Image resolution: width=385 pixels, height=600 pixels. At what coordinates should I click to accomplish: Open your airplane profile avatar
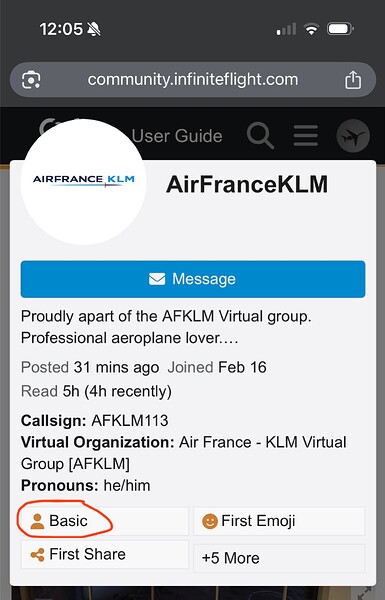tap(353, 136)
